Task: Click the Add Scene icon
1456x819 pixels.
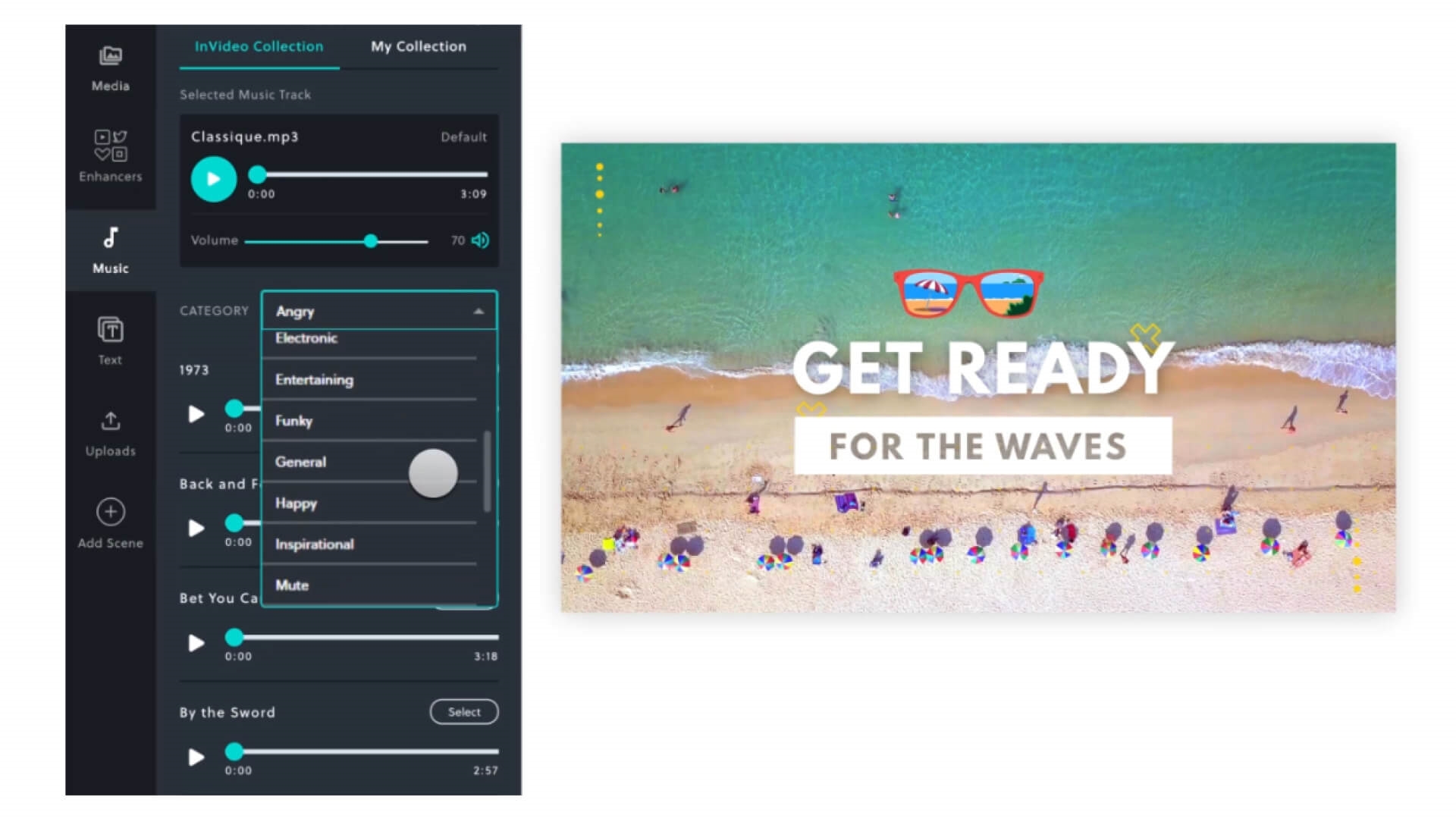Action: (109, 512)
